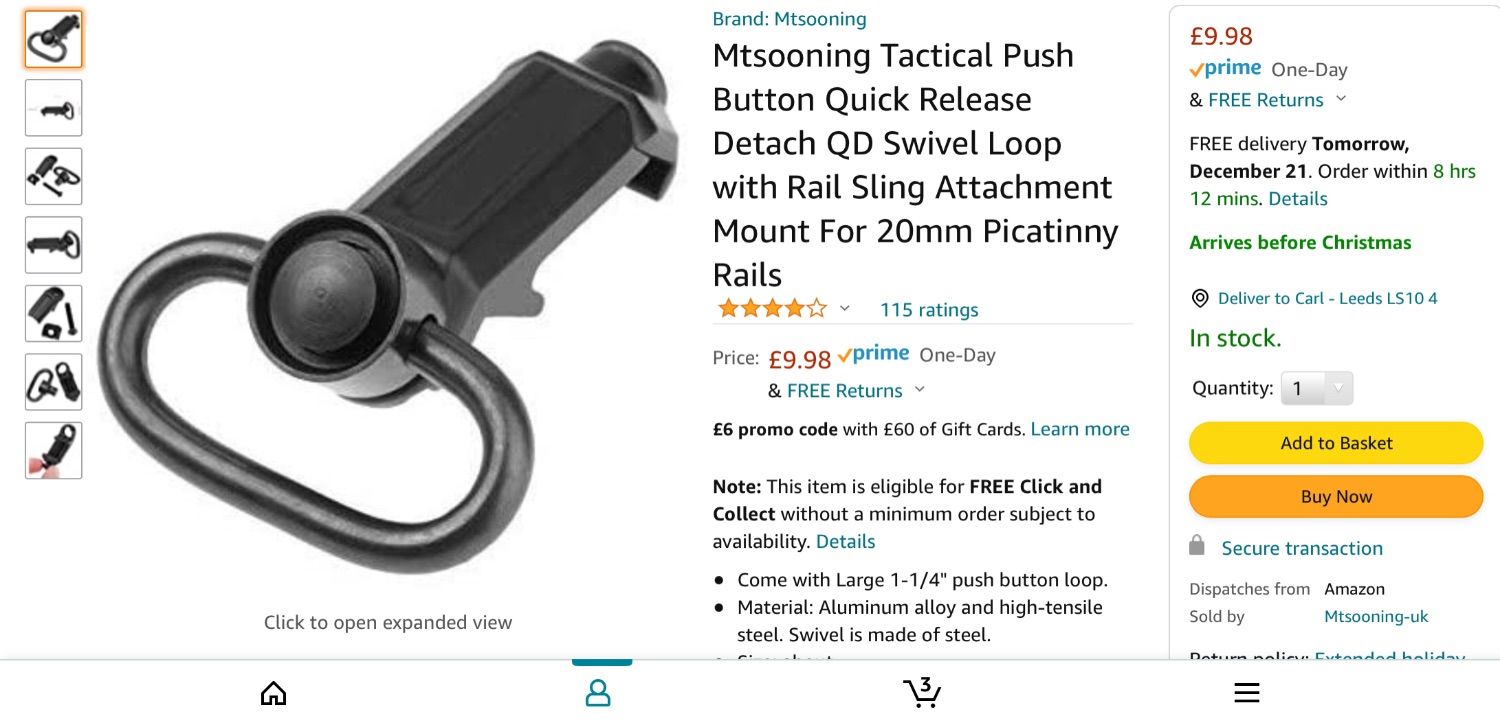Image resolution: width=1500 pixels, height=725 pixels.
Task: Open the Mtsooning-uk seller link
Action: coord(1376,616)
